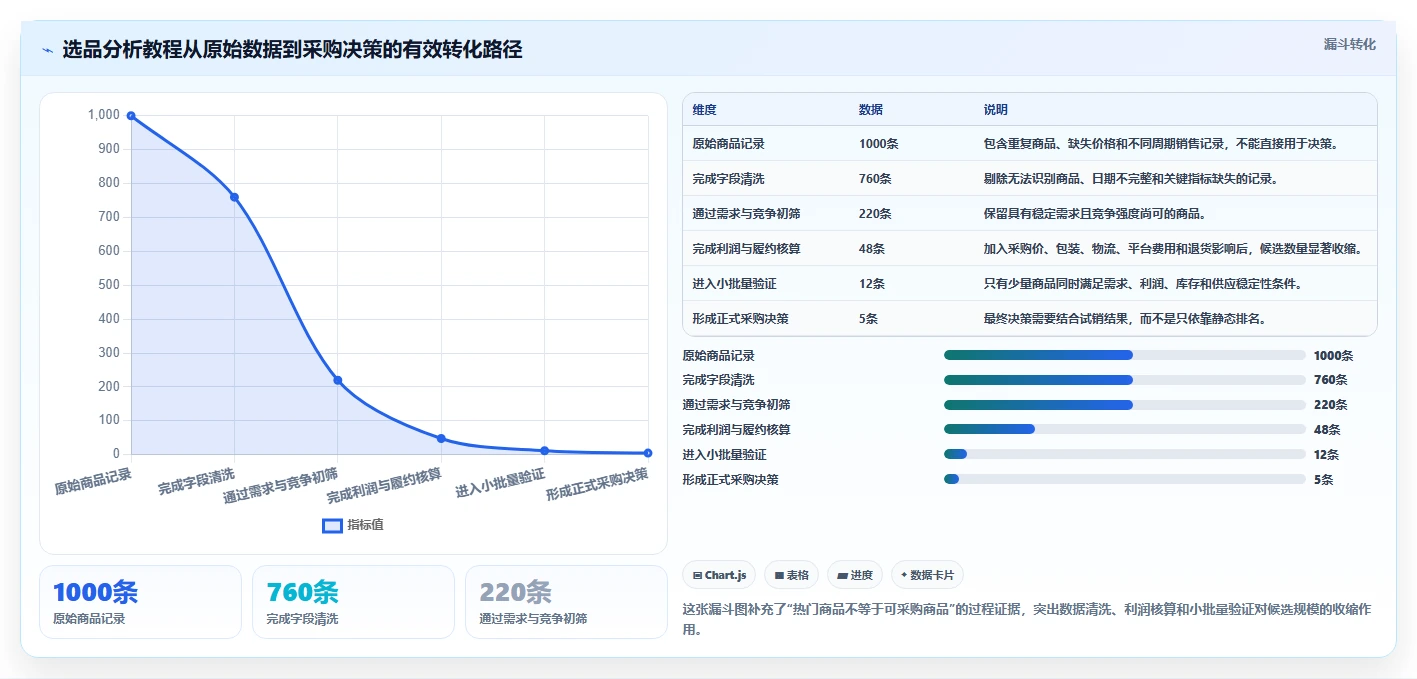
Task: Click the chart point for 完成利润与履约核算
Action: click(x=441, y=438)
